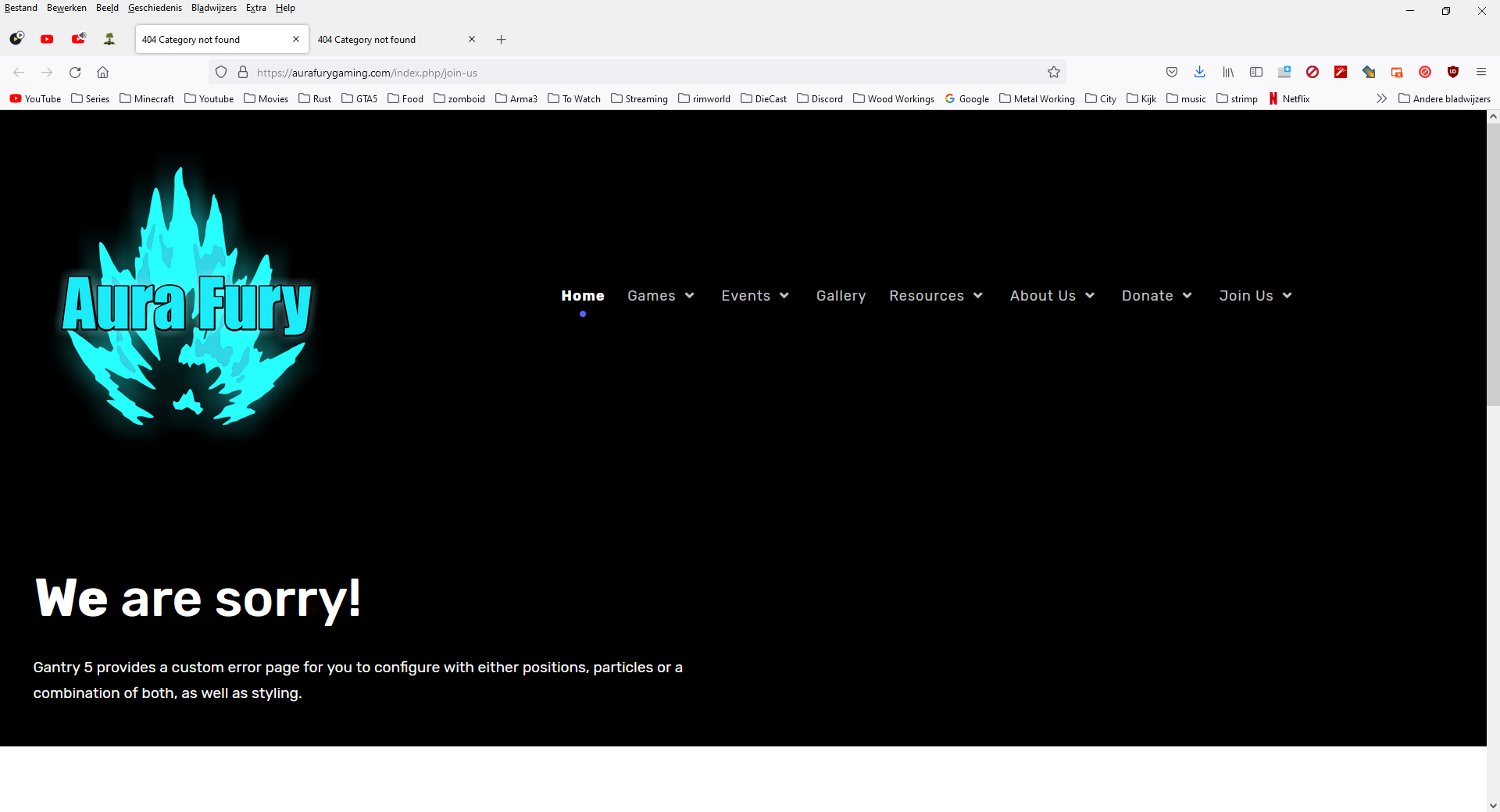Viewport: 1500px width, 812px height.
Task: Click the URL address field
Action: (625, 73)
